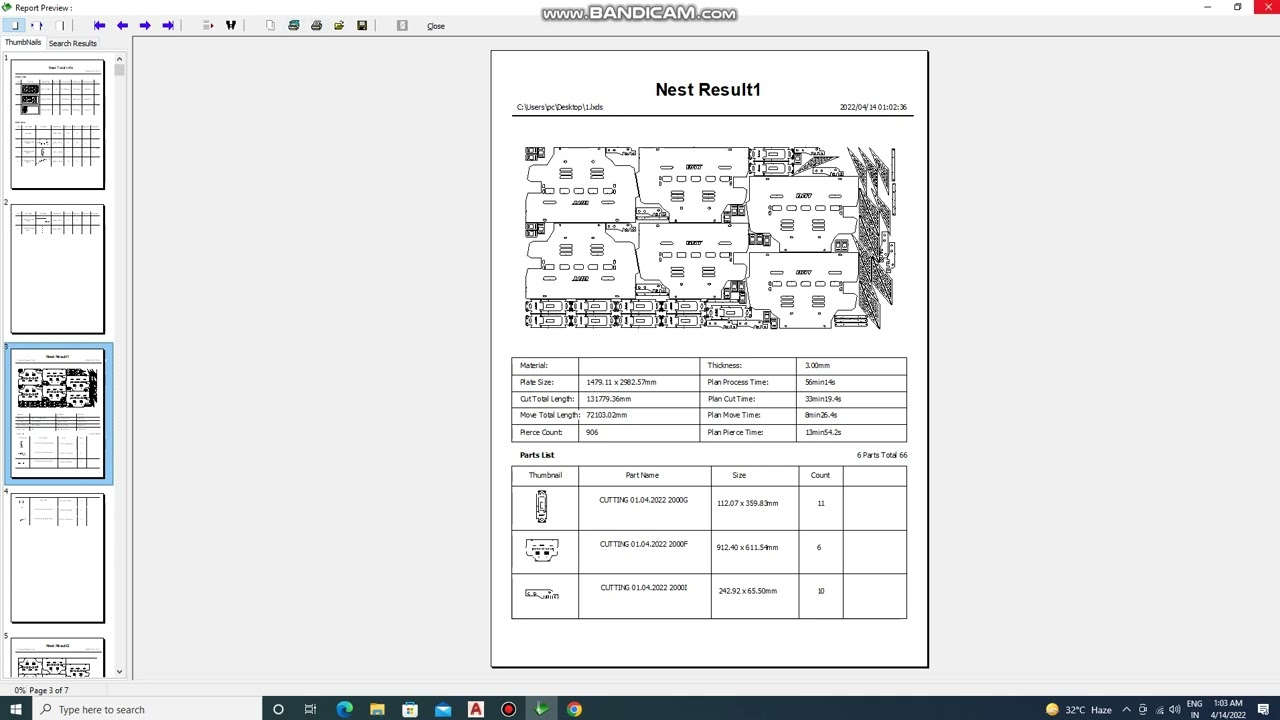Click the Part Name column header
The image size is (1280, 720).
(x=642, y=475)
